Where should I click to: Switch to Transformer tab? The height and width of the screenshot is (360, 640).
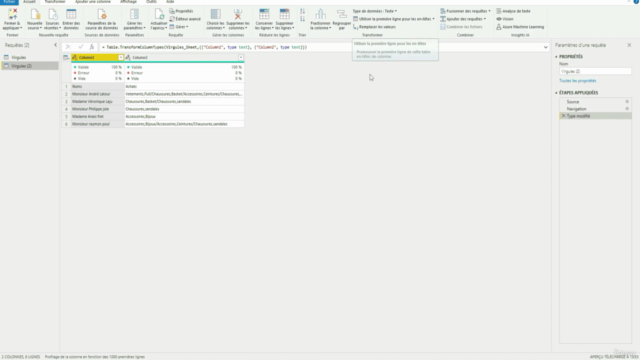(x=55, y=2)
